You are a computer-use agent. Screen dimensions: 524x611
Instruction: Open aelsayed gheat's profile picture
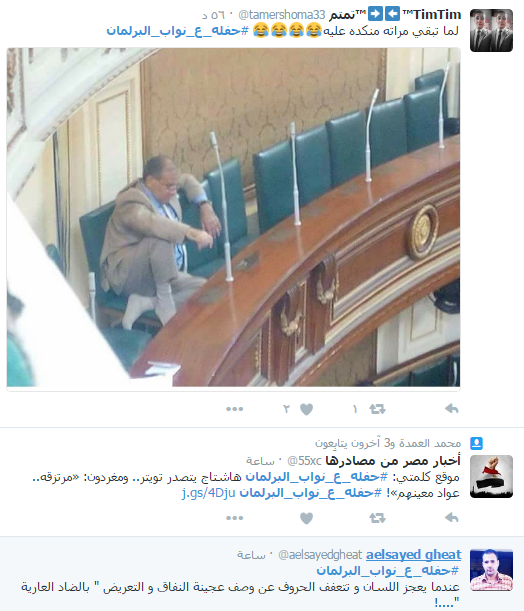click(x=491, y=570)
